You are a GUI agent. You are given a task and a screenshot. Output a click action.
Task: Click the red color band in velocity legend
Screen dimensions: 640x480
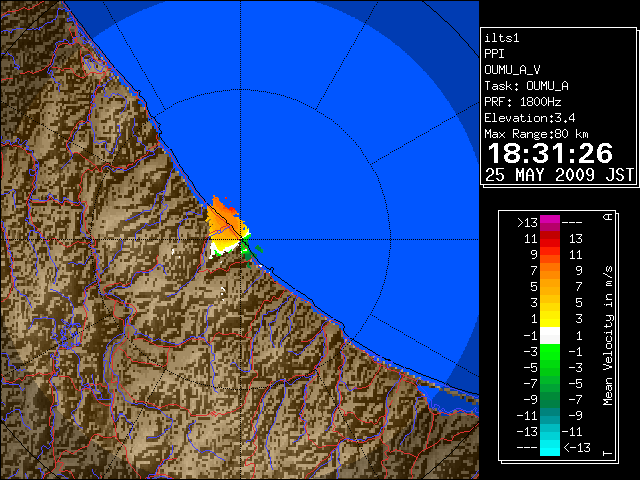(550, 243)
